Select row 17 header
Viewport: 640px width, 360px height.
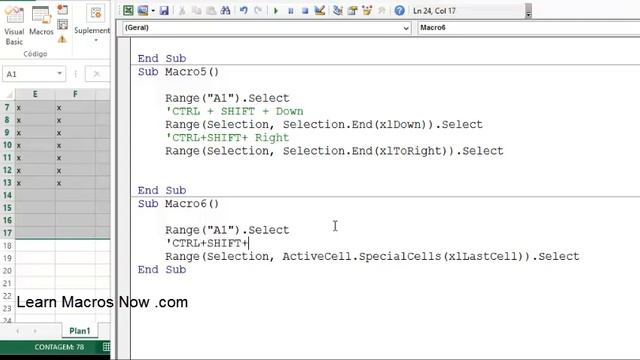pyautogui.click(x=7, y=233)
